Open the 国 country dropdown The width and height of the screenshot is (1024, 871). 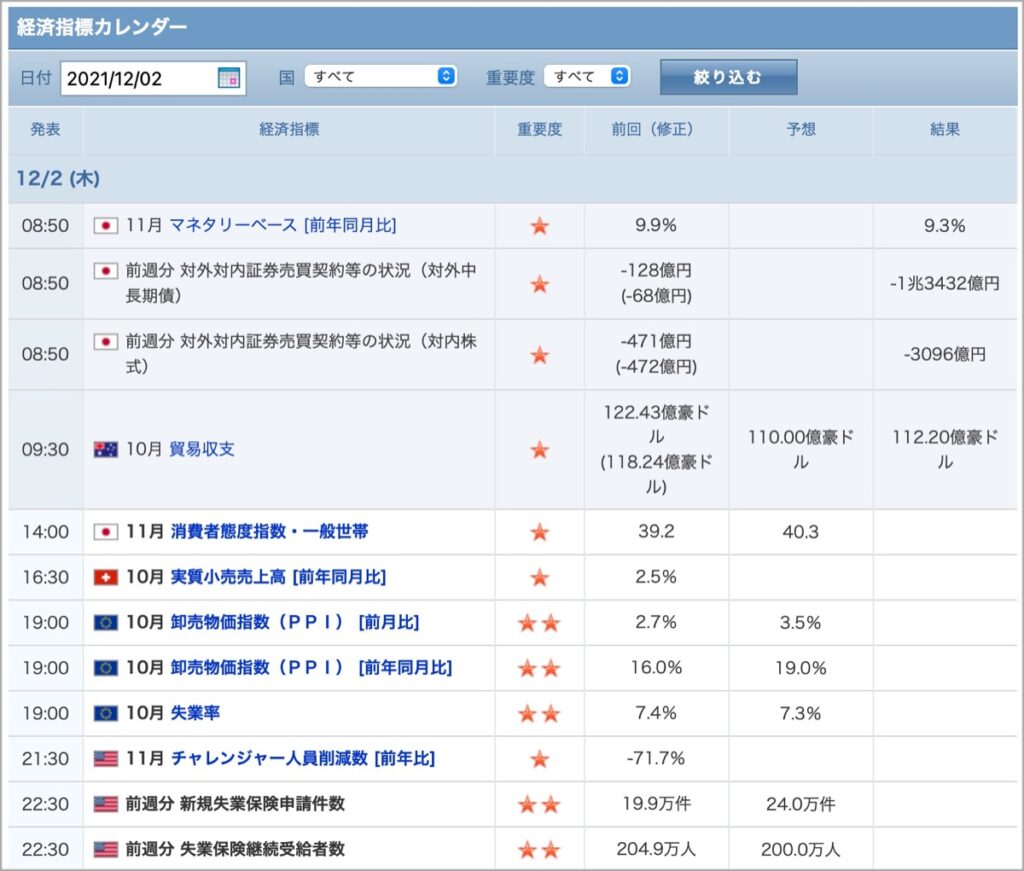[380, 76]
